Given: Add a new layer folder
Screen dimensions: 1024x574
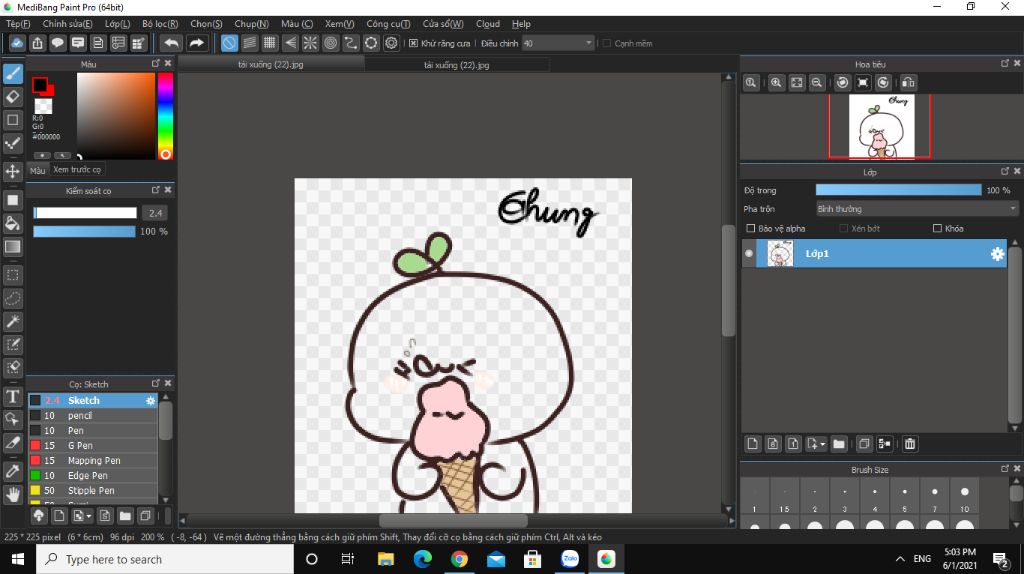Looking at the screenshot, I should (839, 444).
